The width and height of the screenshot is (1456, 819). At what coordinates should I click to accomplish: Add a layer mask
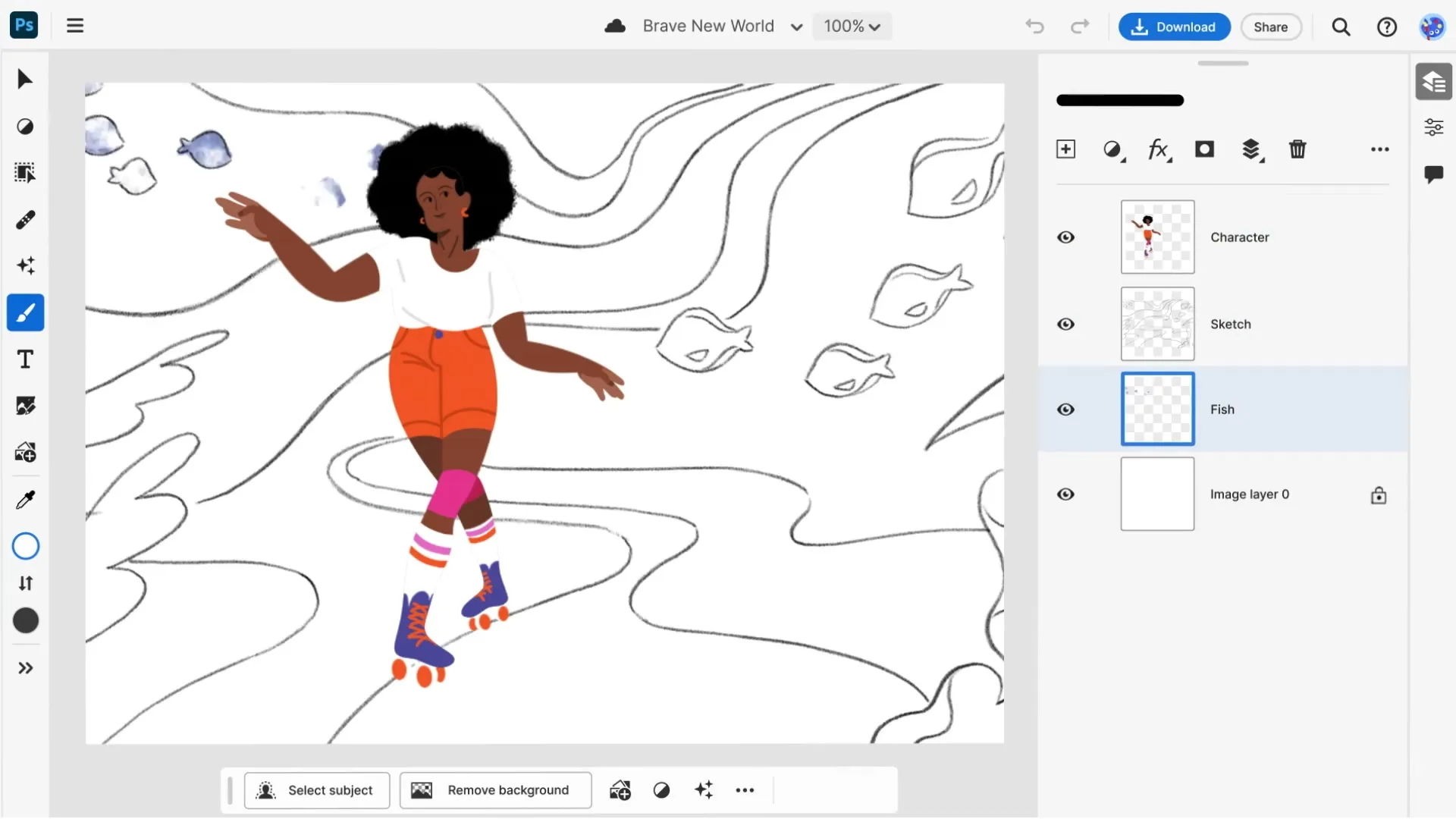click(1204, 149)
